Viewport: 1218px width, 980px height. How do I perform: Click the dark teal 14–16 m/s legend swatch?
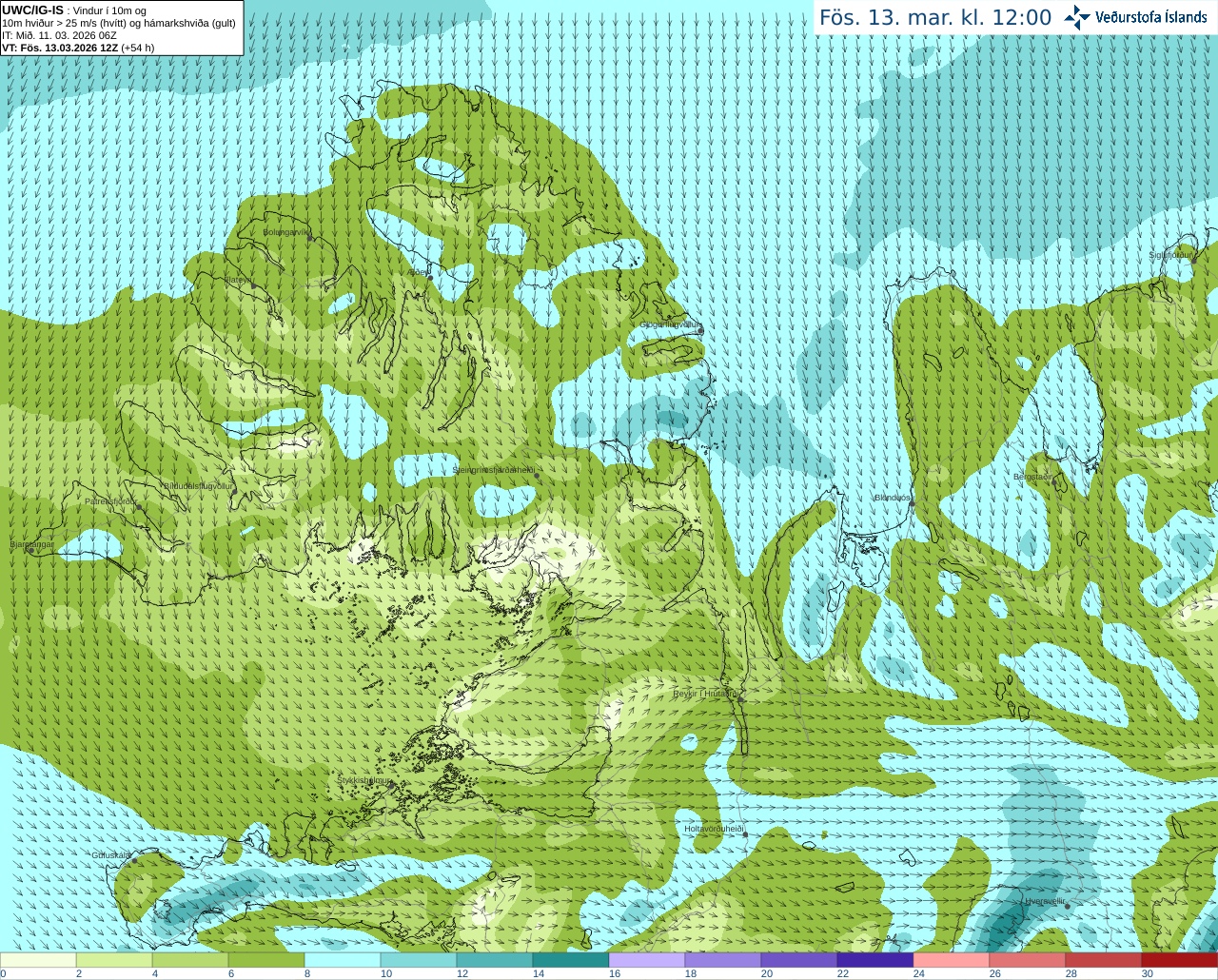[571, 960]
